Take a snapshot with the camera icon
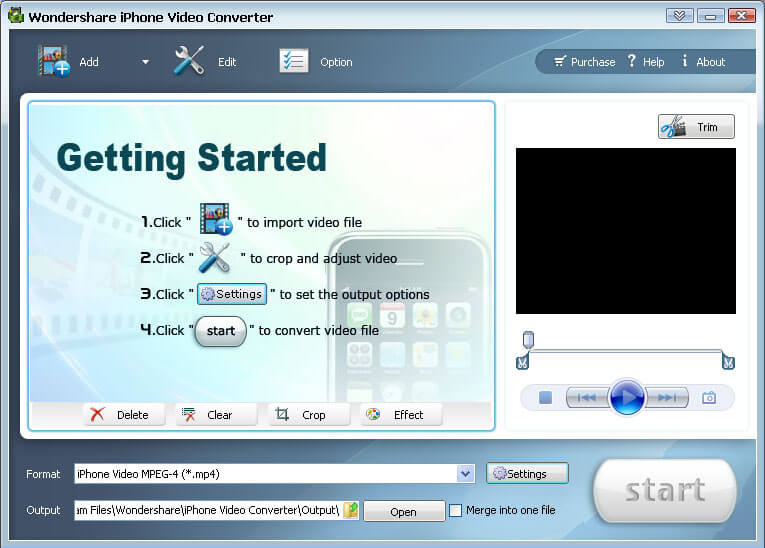Image resolution: width=765 pixels, height=548 pixels. 709,398
